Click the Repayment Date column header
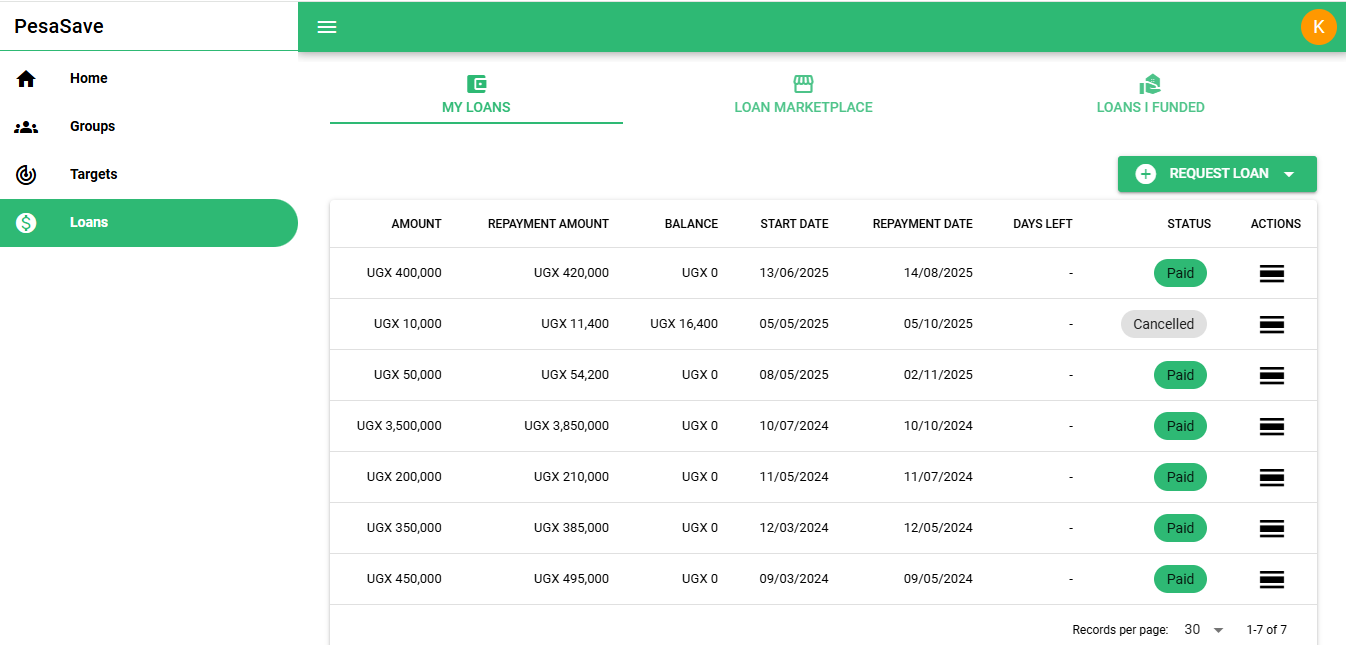The image size is (1346, 645). pos(922,224)
